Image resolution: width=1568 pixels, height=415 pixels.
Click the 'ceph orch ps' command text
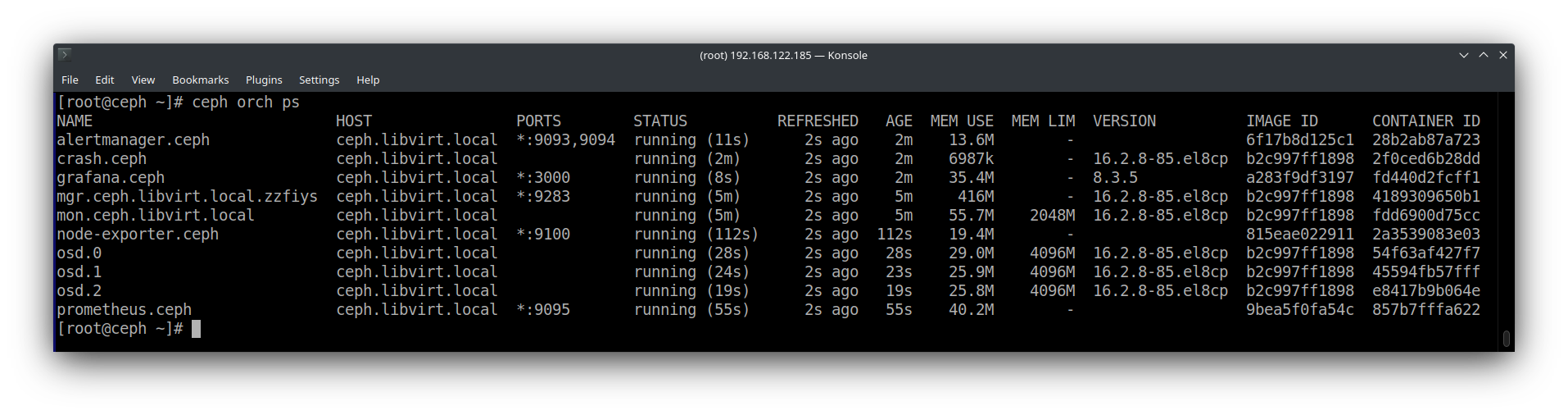pos(246,103)
